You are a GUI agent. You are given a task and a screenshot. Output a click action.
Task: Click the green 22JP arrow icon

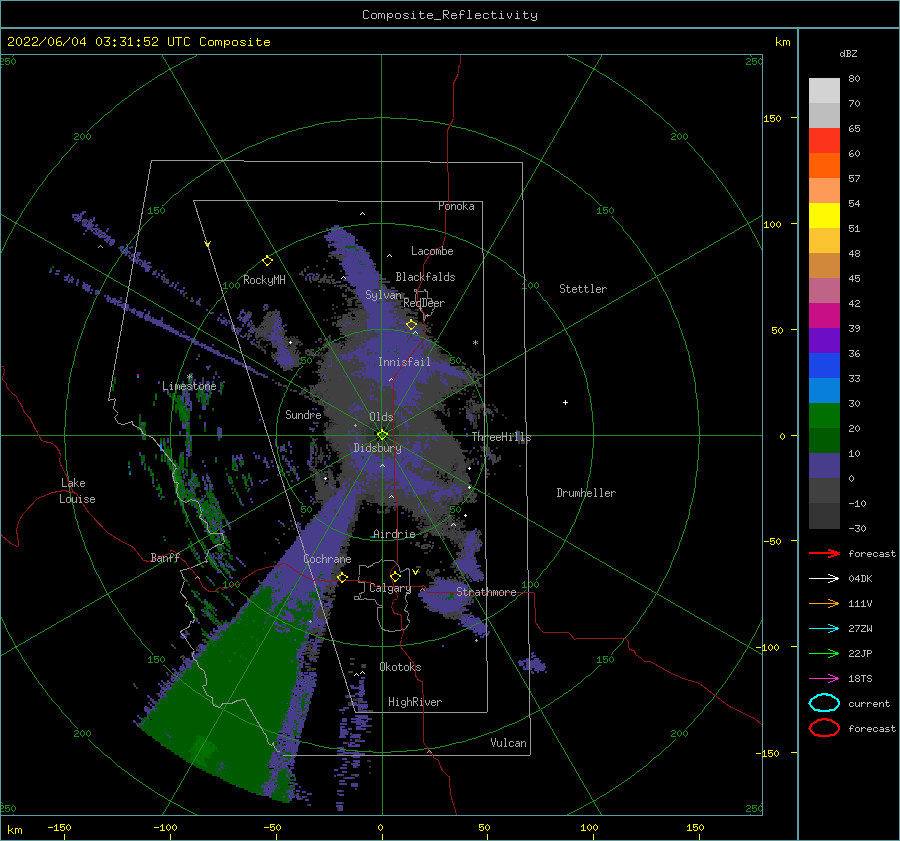[824, 653]
